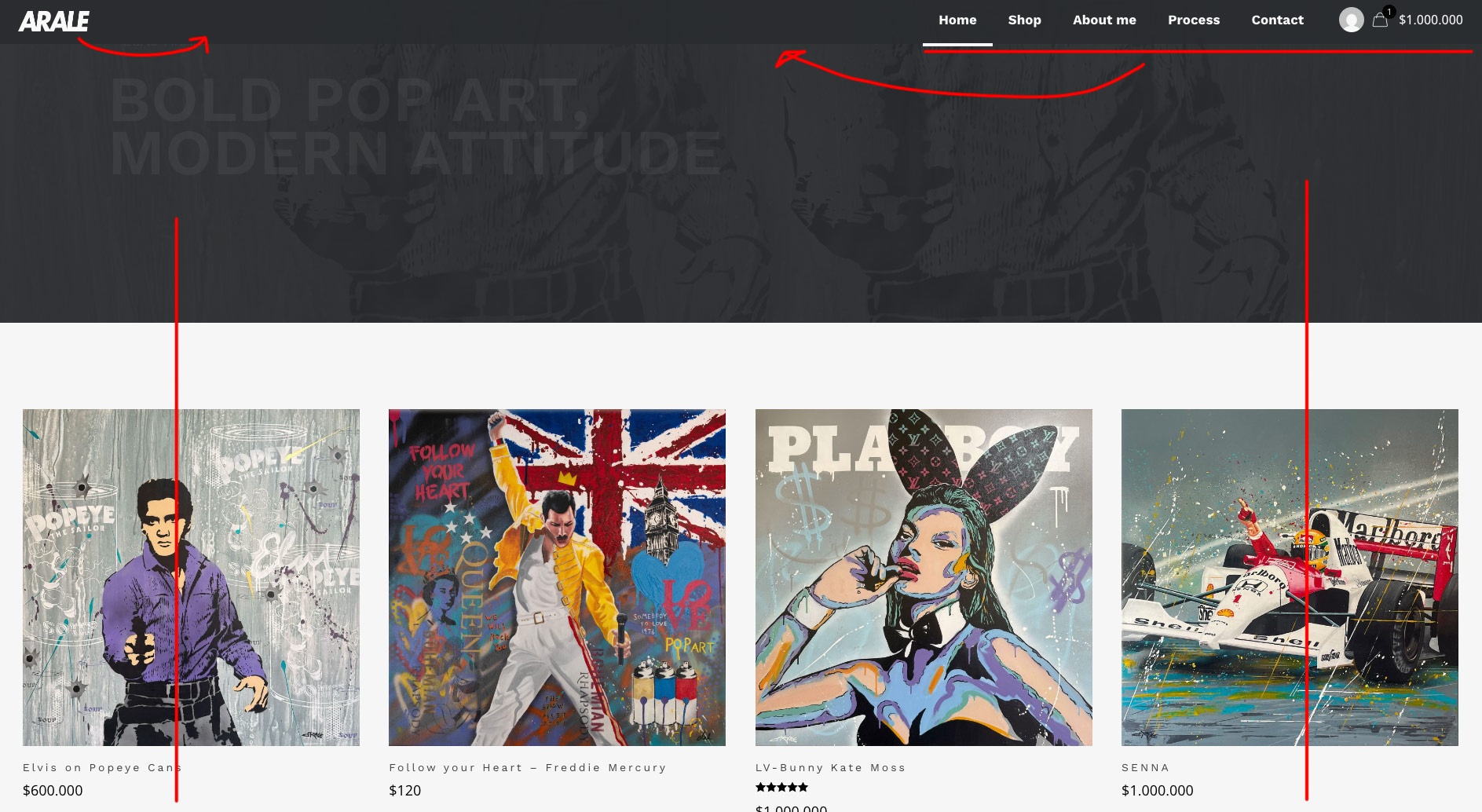1482x812 pixels.
Task: Open the Shop page from navigation
Action: pos(1024,20)
